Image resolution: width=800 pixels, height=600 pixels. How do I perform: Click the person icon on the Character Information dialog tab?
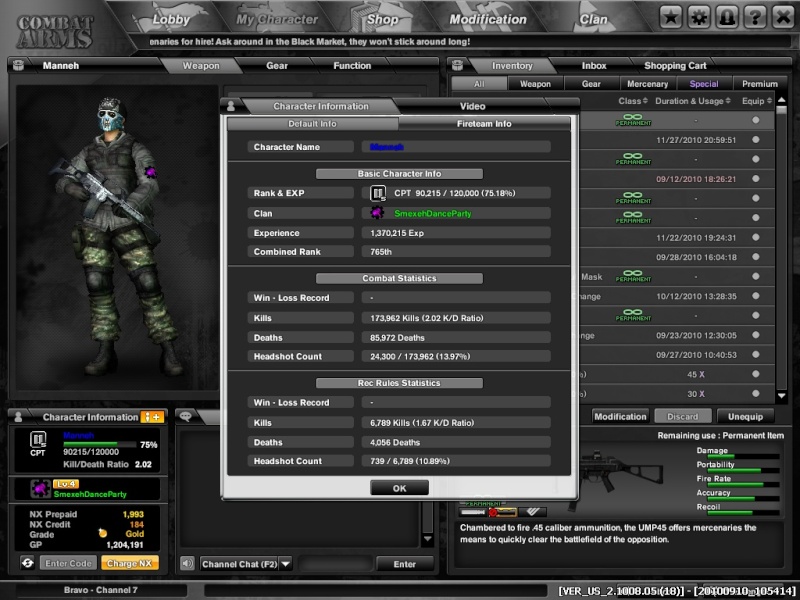pos(231,106)
